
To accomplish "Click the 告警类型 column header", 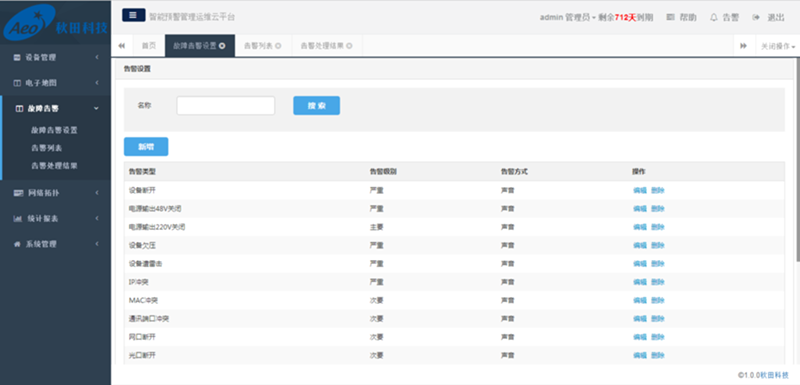I will (142, 172).
